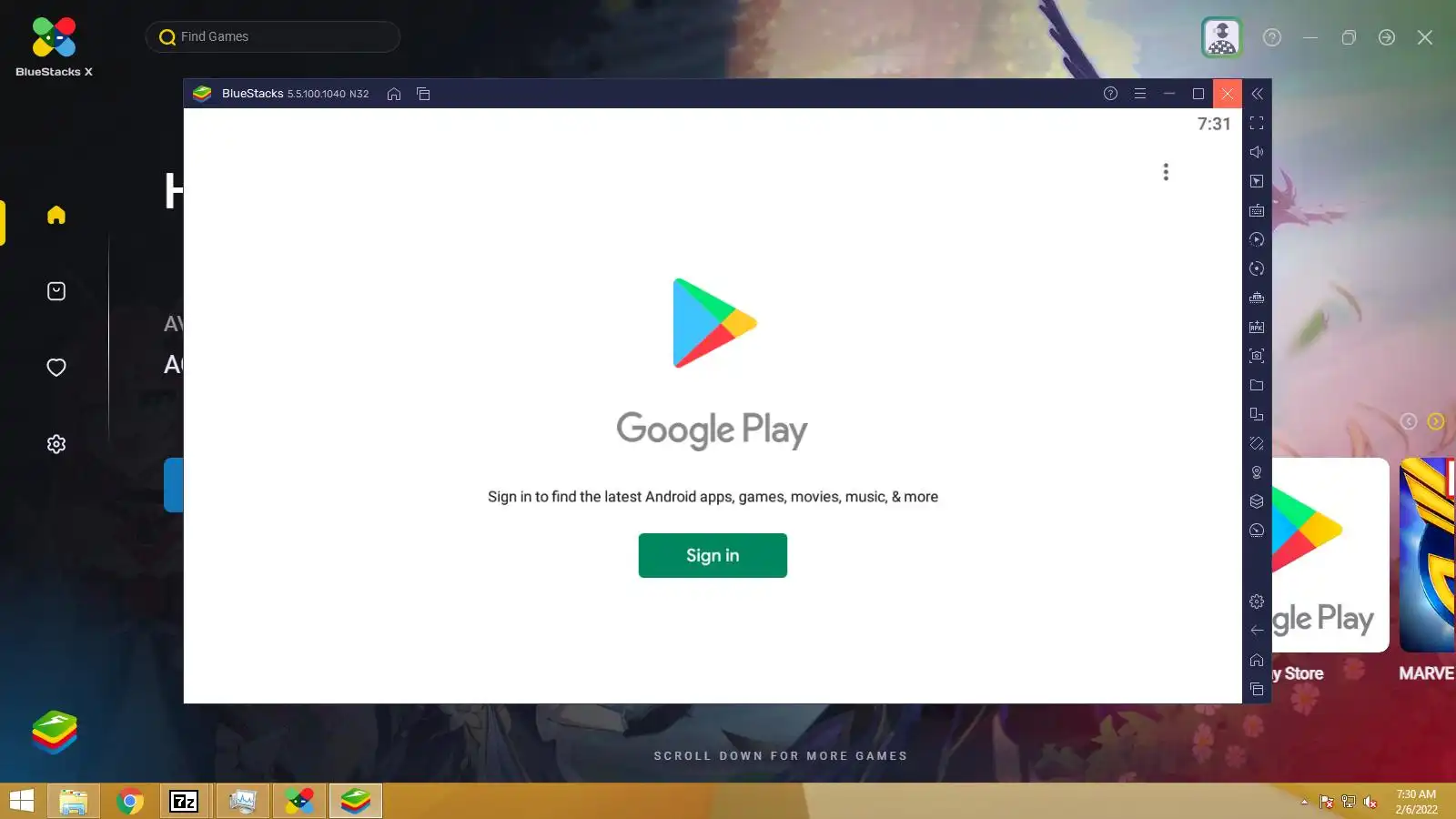Click the sync operations circular icon
The image size is (1456, 819).
(1257, 268)
